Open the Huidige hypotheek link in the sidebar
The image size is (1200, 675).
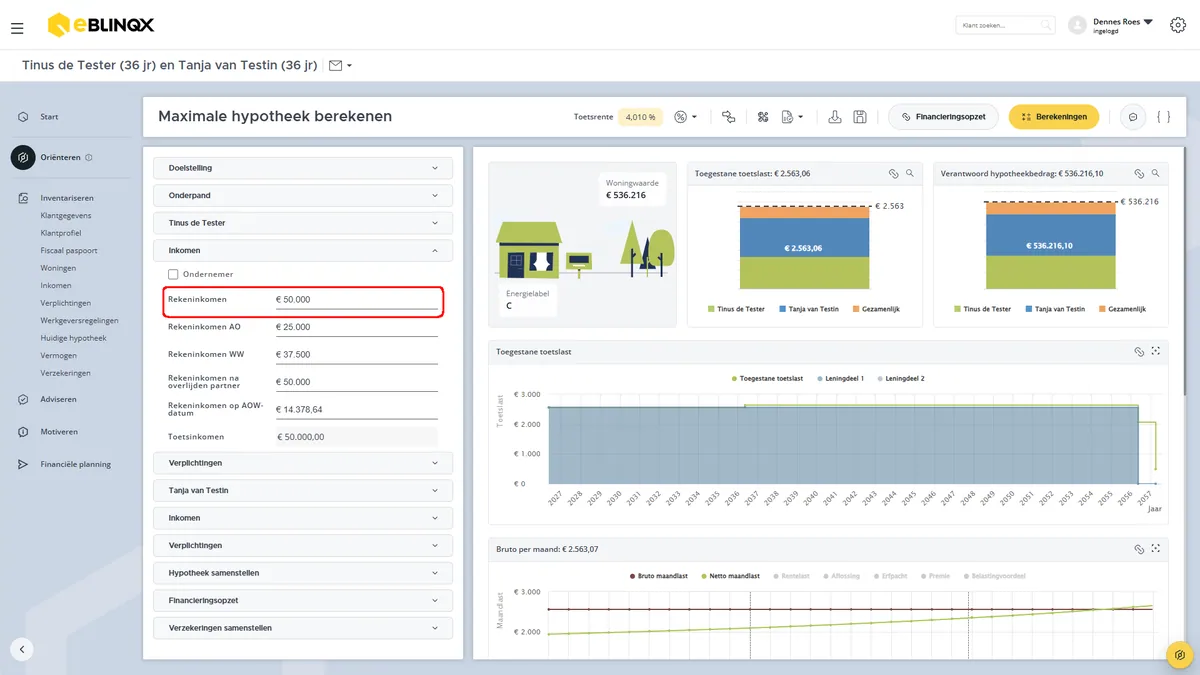click(x=73, y=338)
